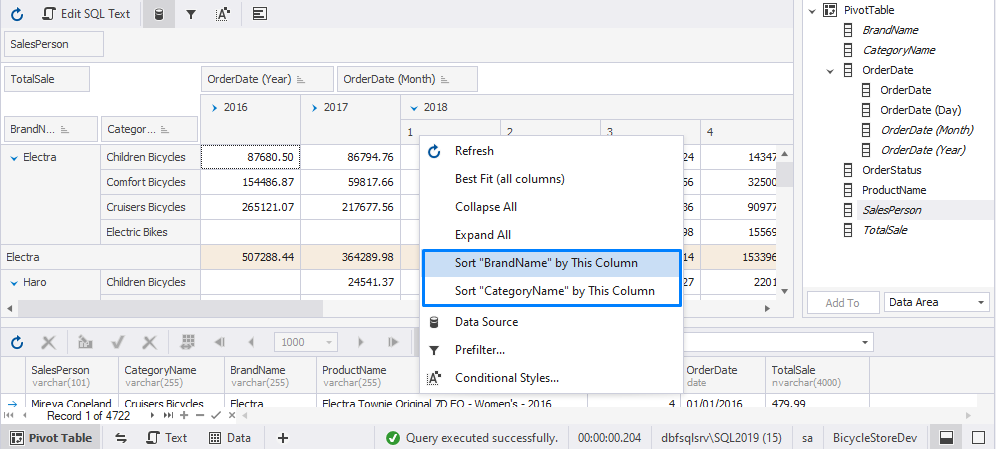This screenshot has height=449, width=996.
Task: Toggle the Data Source toolbar button
Action: [x=157, y=14]
